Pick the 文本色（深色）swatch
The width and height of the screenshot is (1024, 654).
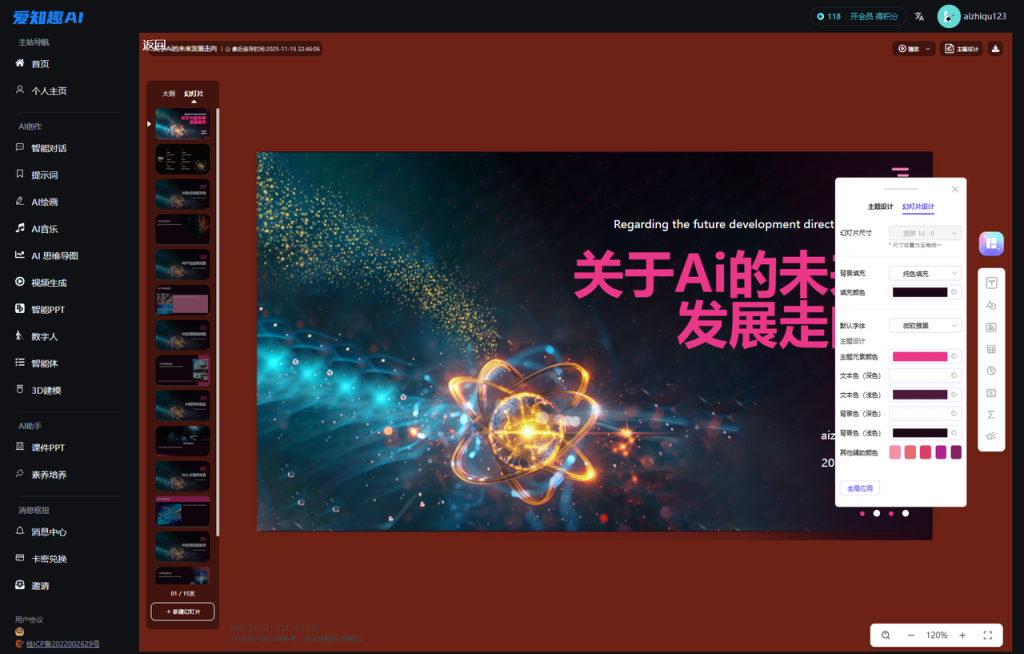[920, 375]
